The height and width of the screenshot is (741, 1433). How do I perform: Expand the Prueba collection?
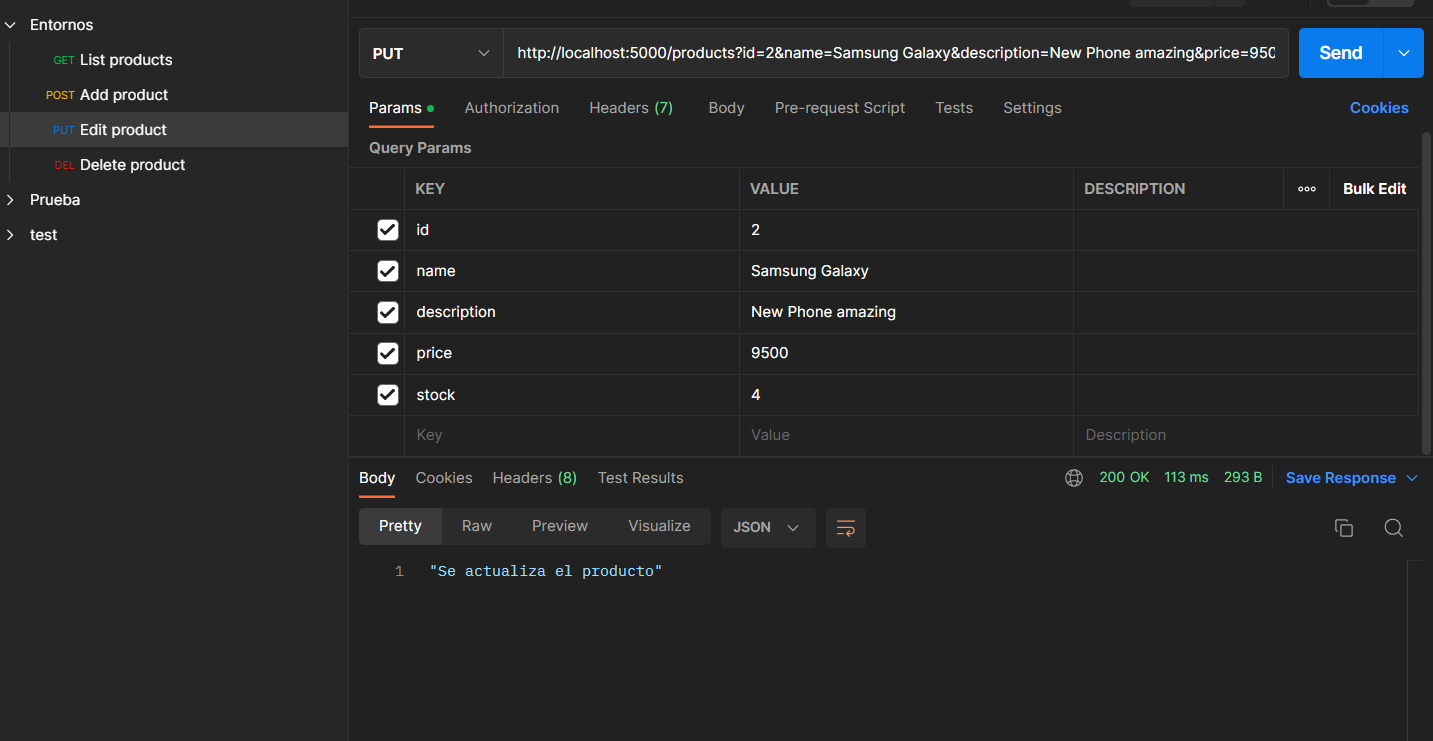[x=10, y=200]
